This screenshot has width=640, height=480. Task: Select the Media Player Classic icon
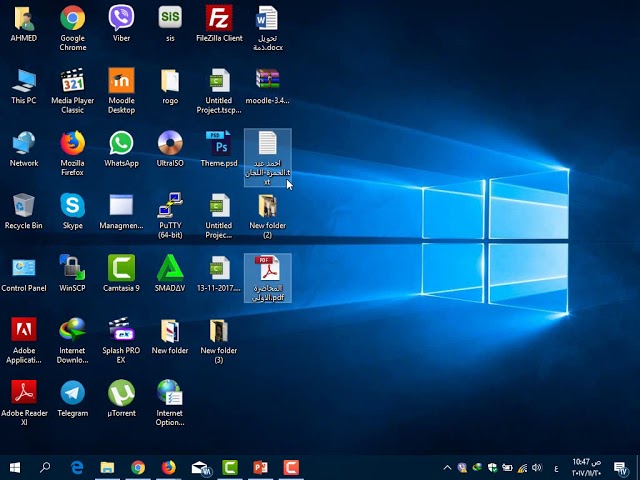click(x=73, y=91)
